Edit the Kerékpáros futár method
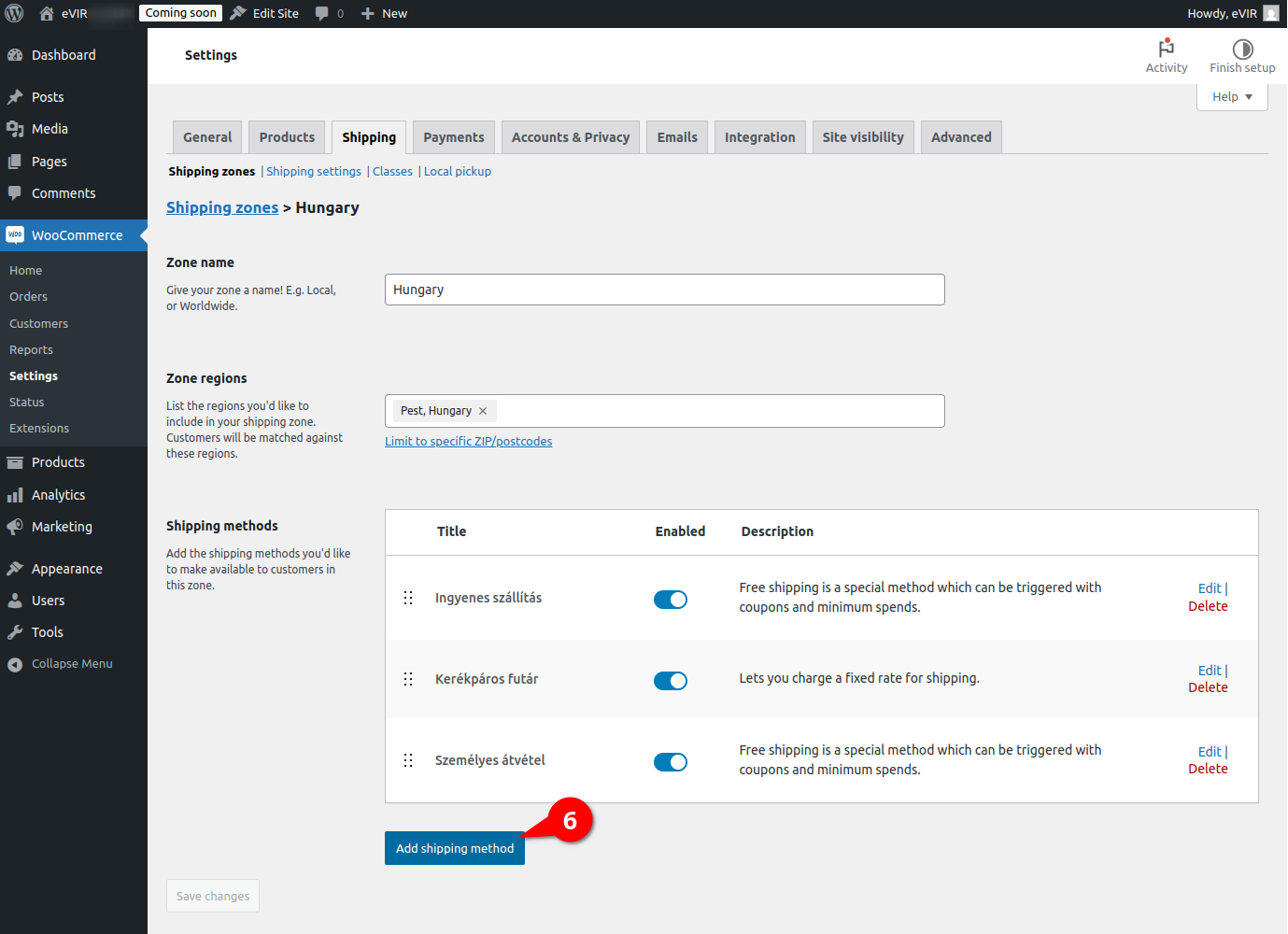This screenshot has width=1288, height=934. tap(1210, 671)
